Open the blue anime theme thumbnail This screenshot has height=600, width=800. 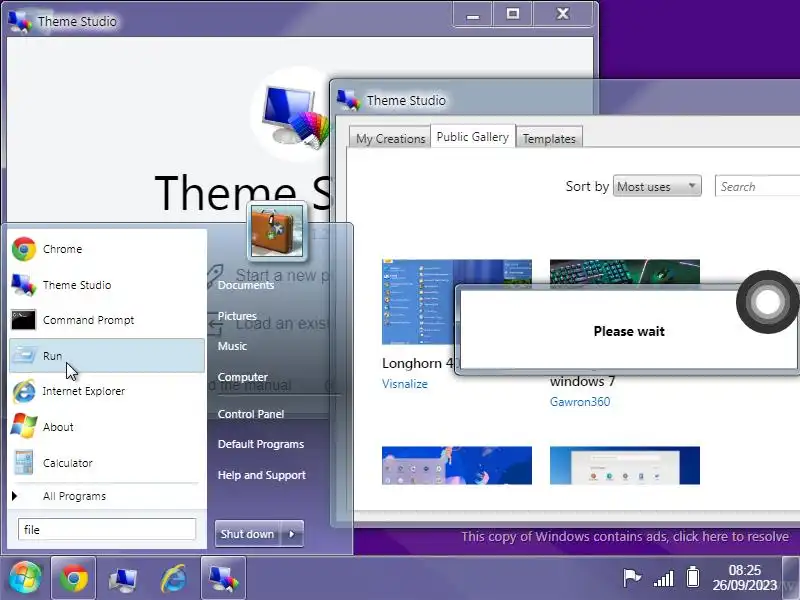point(457,465)
